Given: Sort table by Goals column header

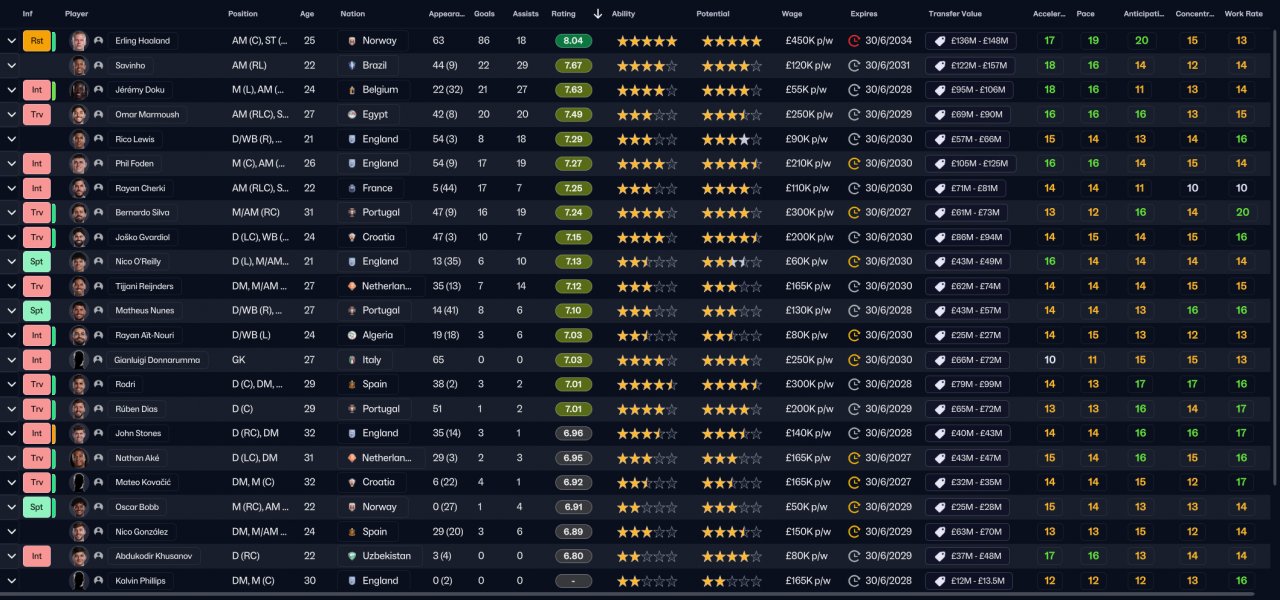Looking at the screenshot, I should pos(484,14).
